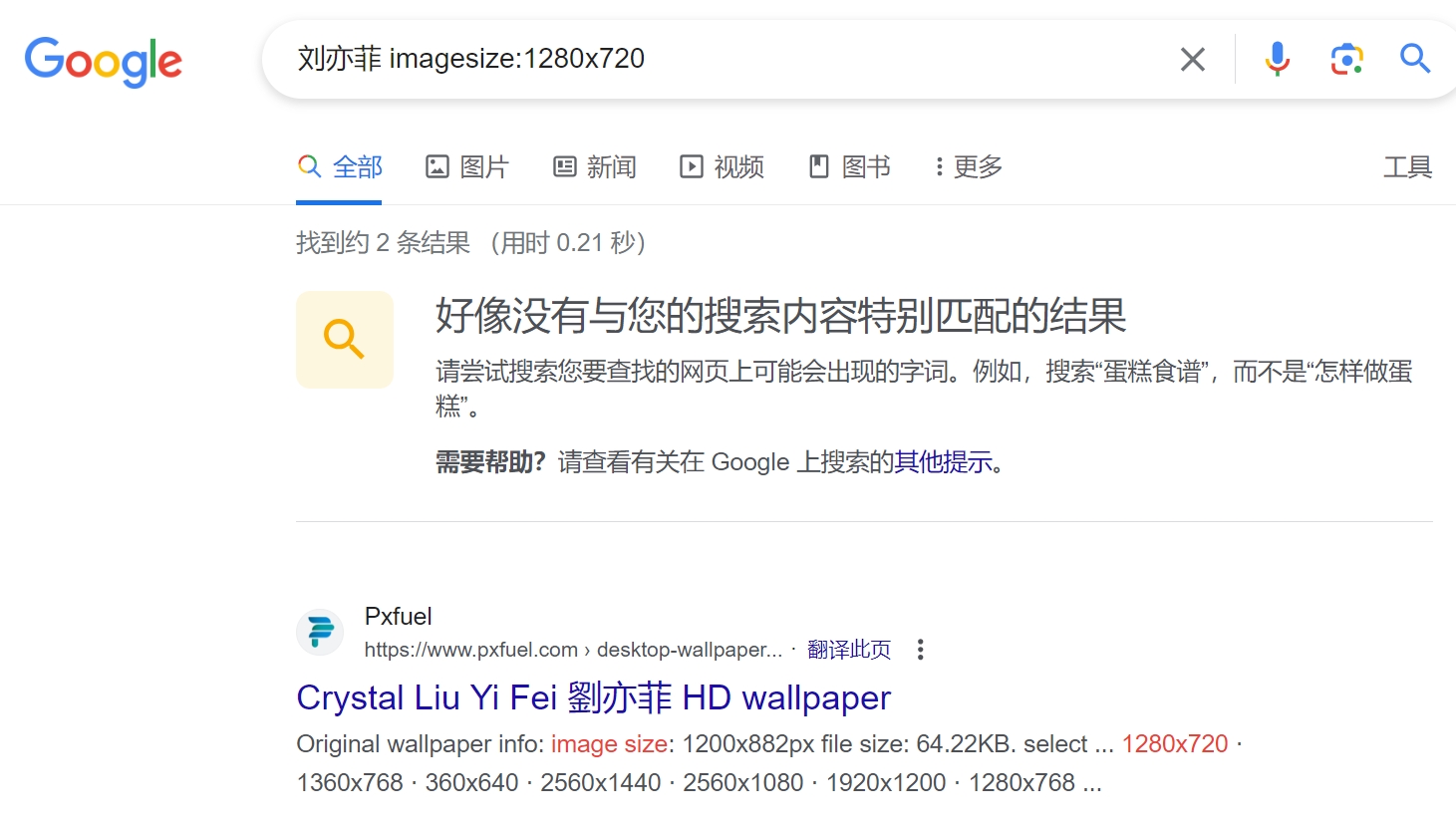Click the Pxfuel site favicon
The image size is (1456, 828).
click(x=320, y=633)
